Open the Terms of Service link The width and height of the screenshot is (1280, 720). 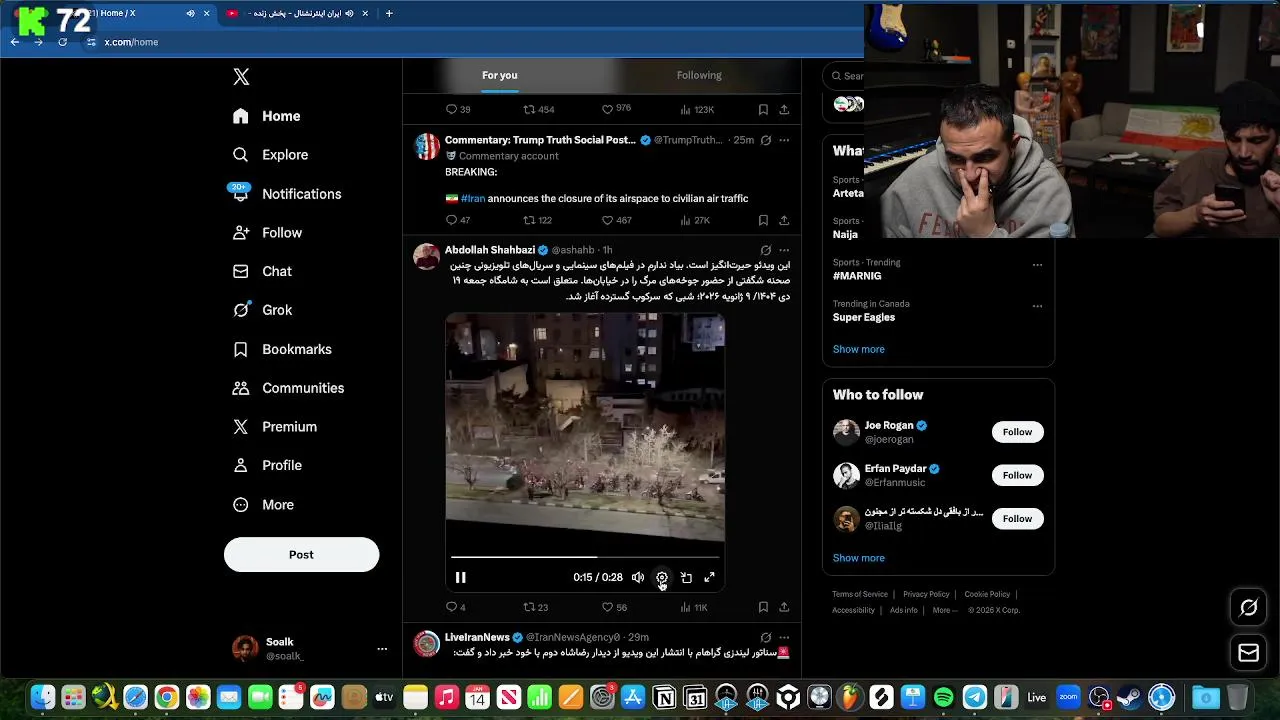coord(860,594)
